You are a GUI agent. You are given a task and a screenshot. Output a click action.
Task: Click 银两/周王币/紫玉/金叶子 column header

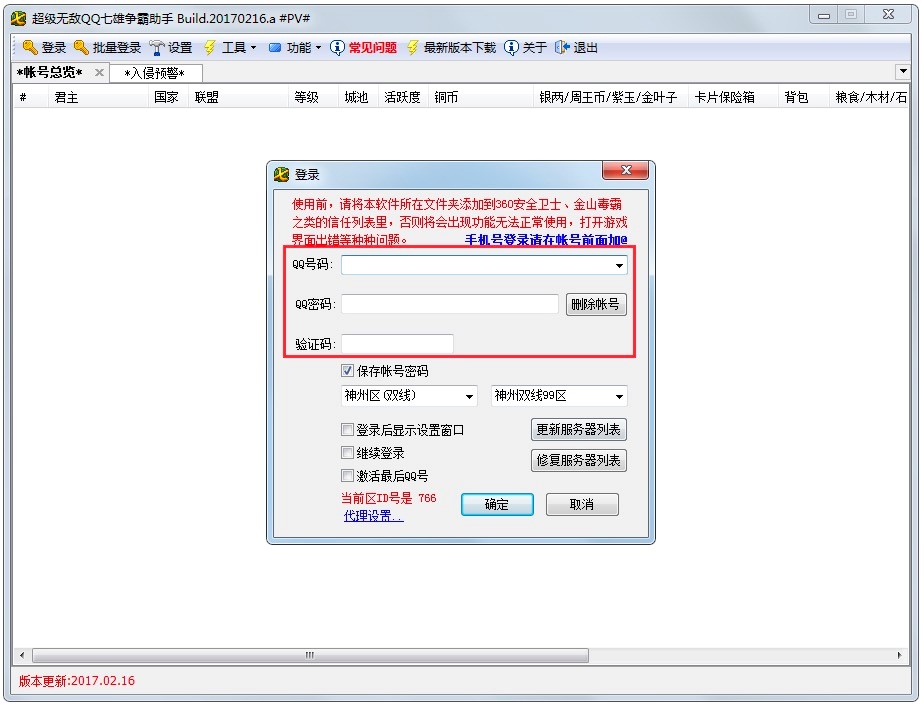tap(610, 97)
